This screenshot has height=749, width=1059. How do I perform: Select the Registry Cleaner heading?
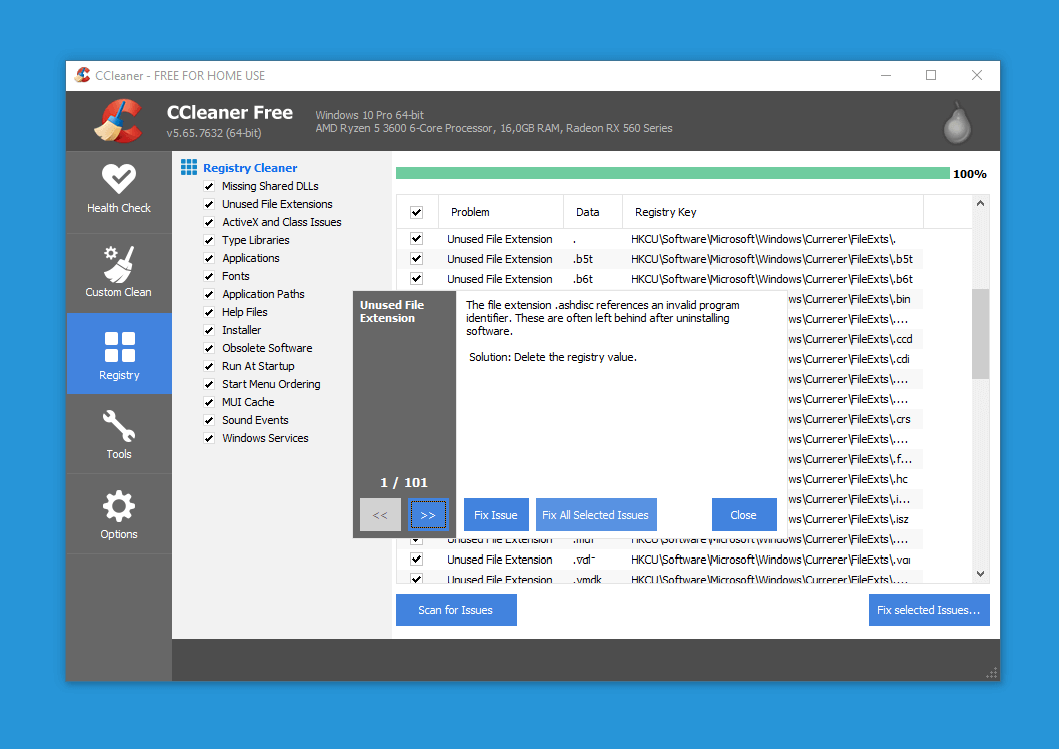point(250,168)
